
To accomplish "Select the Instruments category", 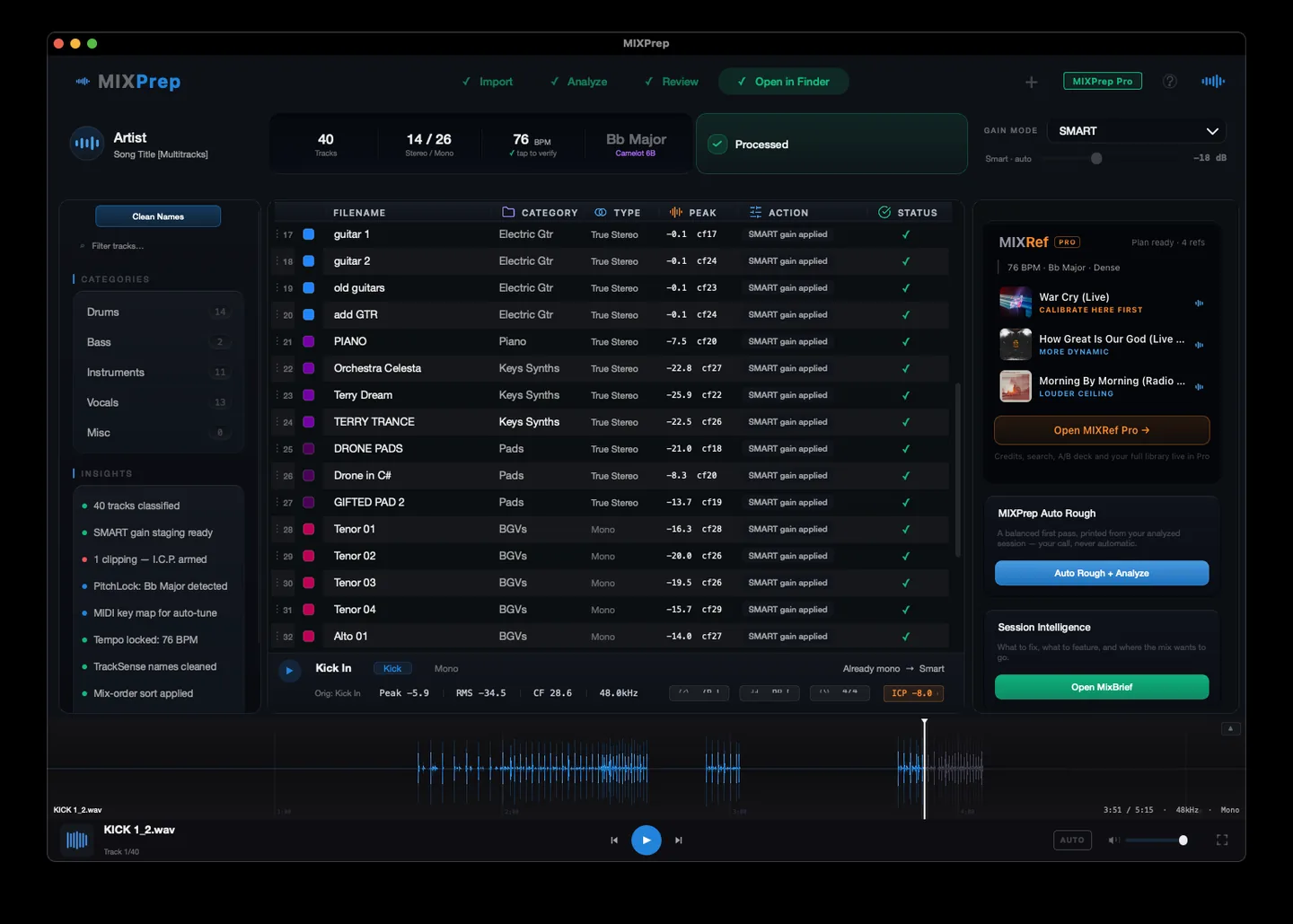I will (x=157, y=373).
